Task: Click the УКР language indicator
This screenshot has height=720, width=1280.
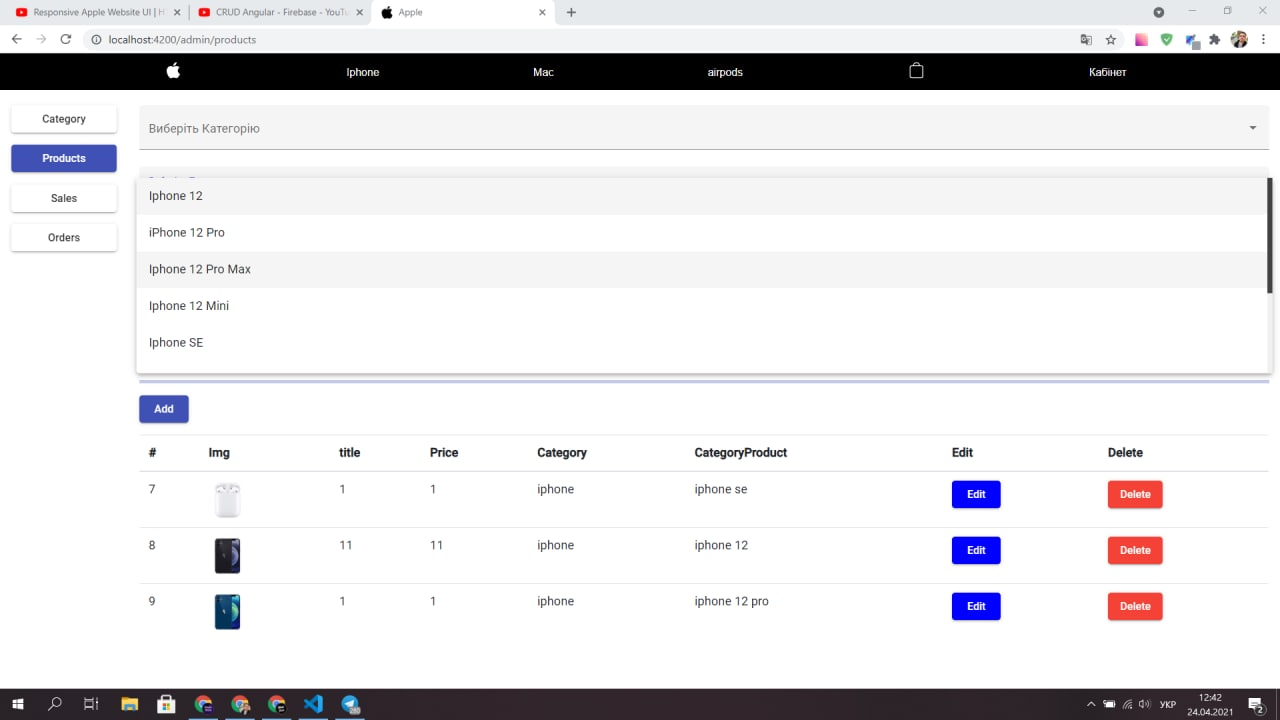Action: click(1167, 704)
